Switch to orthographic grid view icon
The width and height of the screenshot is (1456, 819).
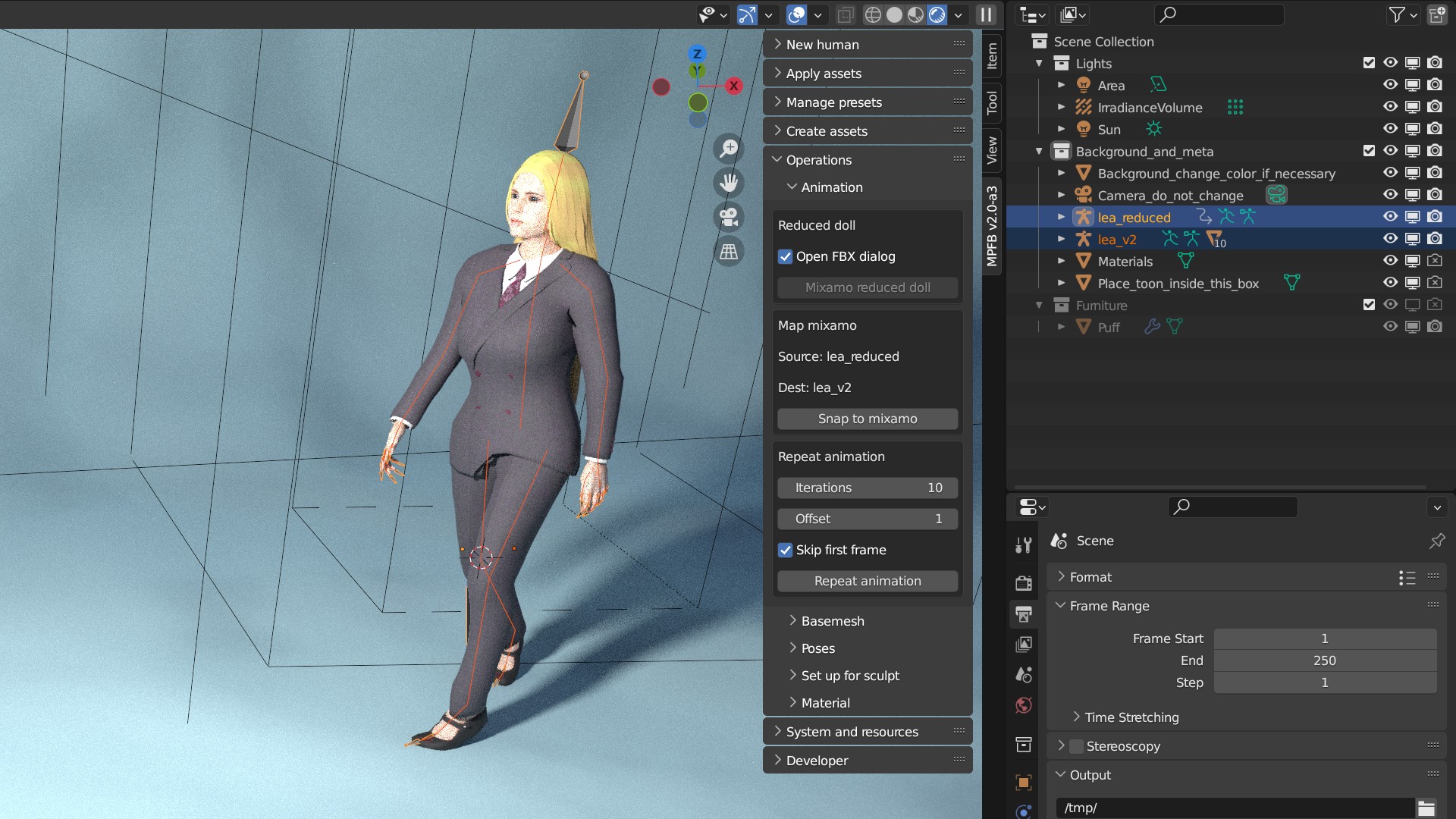[x=729, y=252]
